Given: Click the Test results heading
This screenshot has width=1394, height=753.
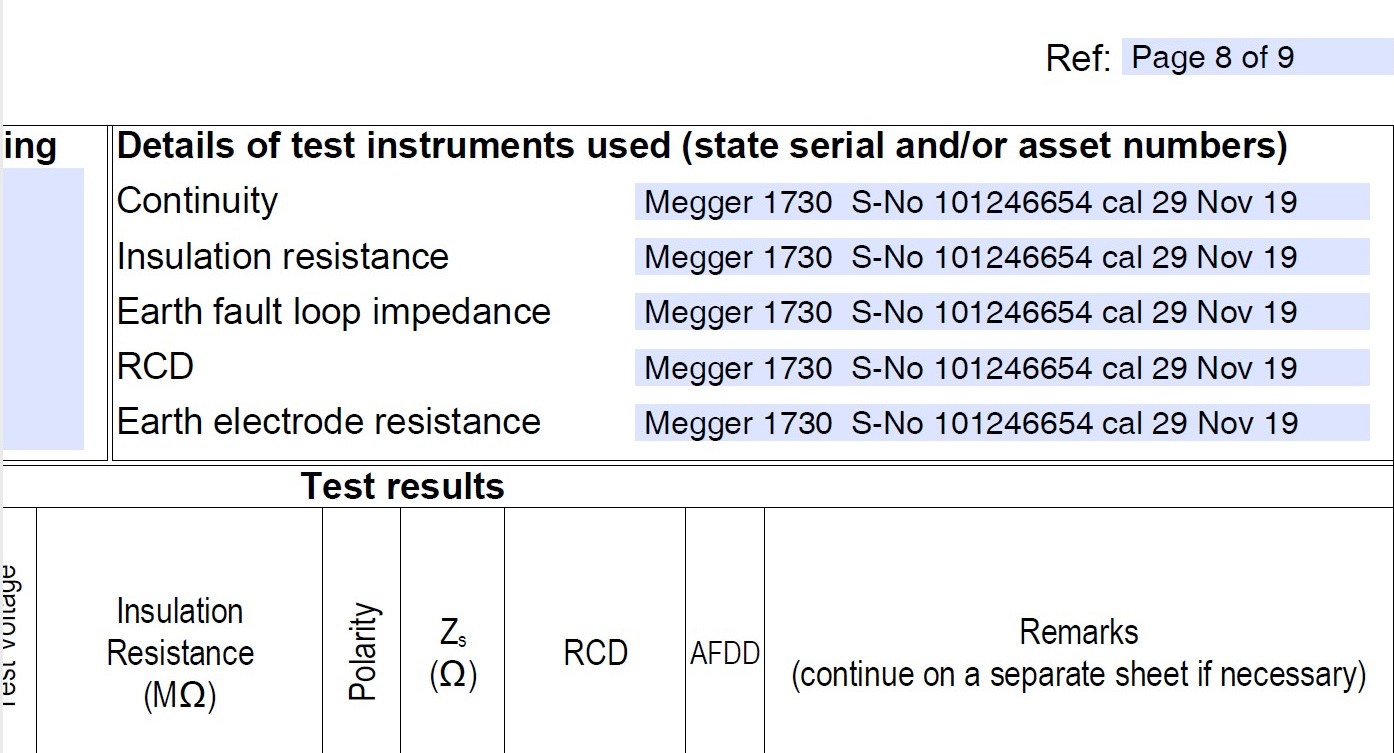Looking at the screenshot, I should (x=403, y=486).
